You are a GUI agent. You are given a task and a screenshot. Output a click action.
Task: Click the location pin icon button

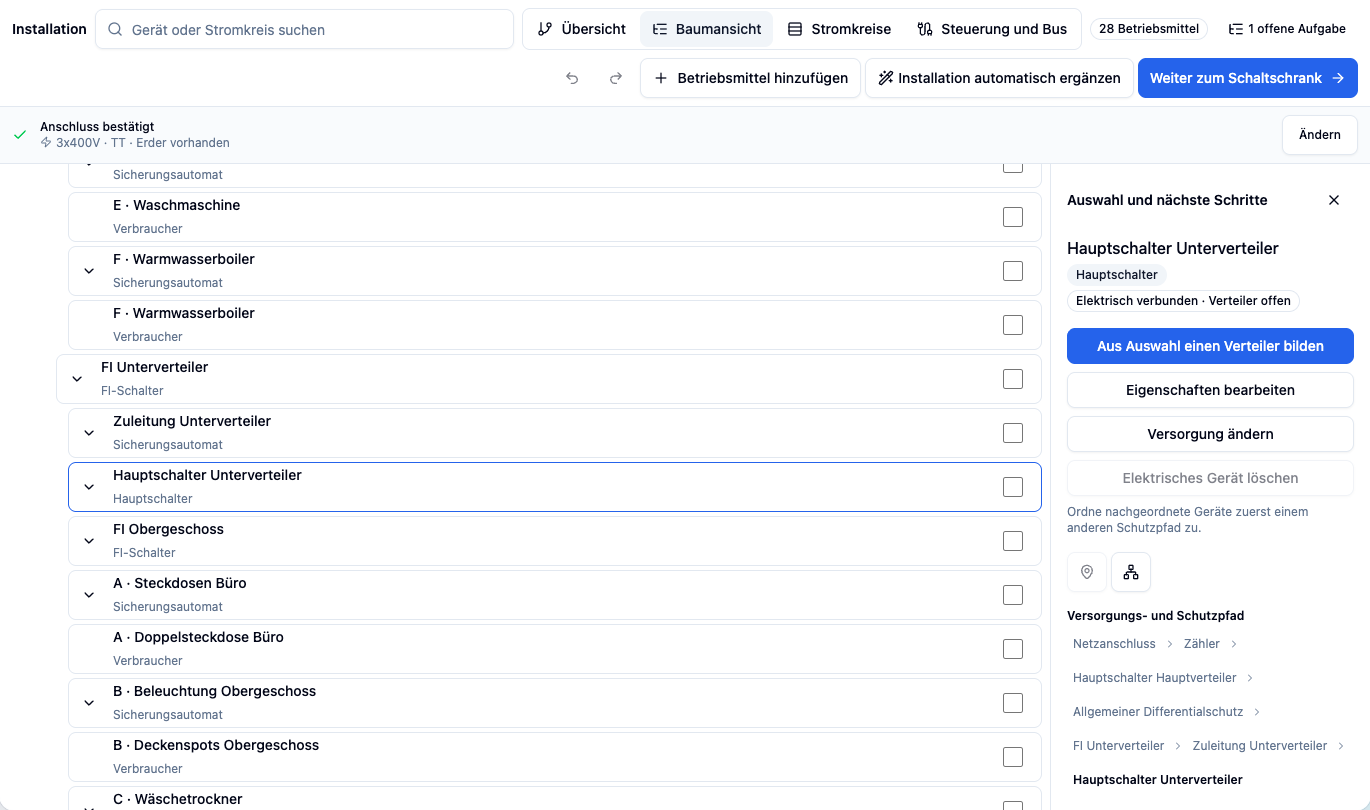(x=1087, y=572)
